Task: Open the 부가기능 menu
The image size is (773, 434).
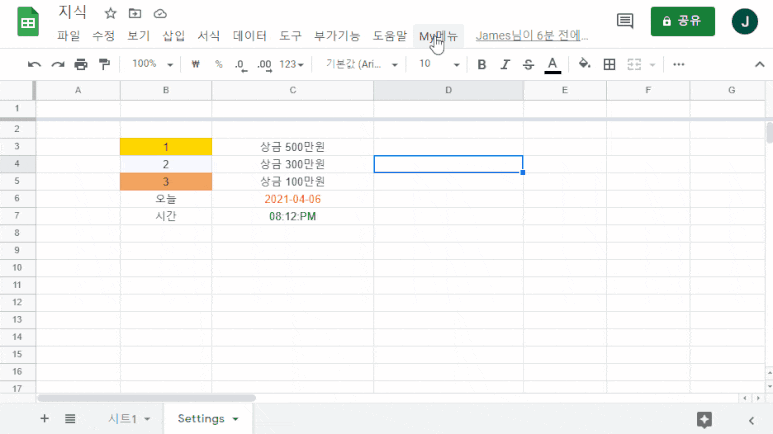Action: pyautogui.click(x=337, y=36)
